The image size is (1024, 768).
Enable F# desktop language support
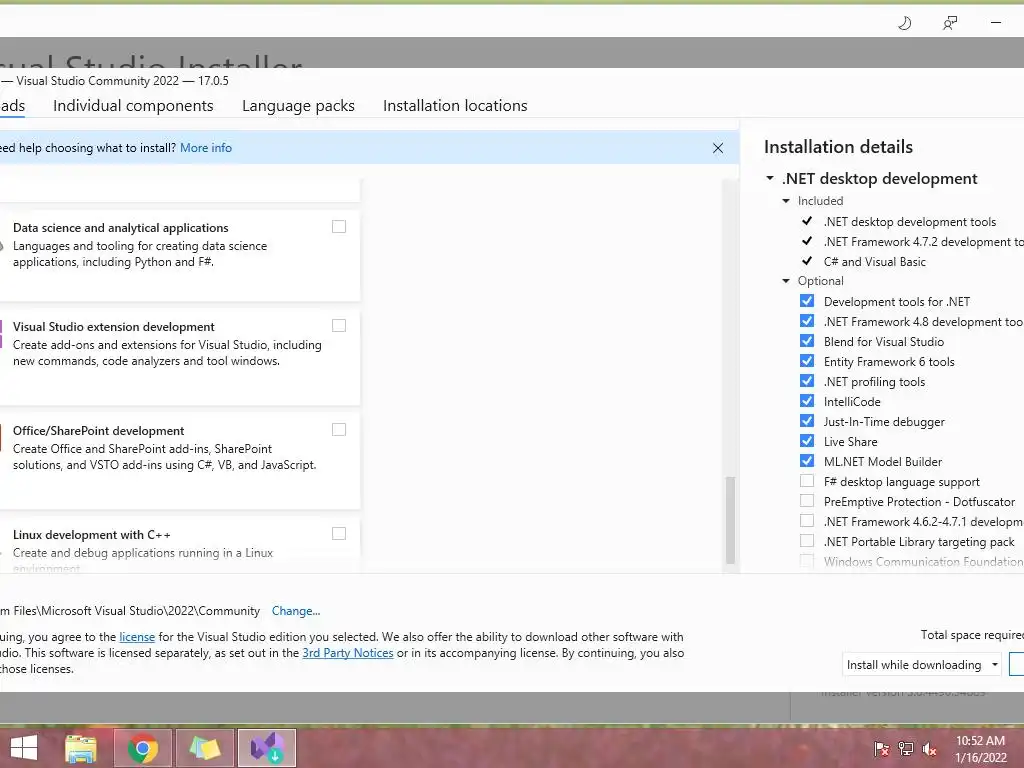[x=807, y=481]
